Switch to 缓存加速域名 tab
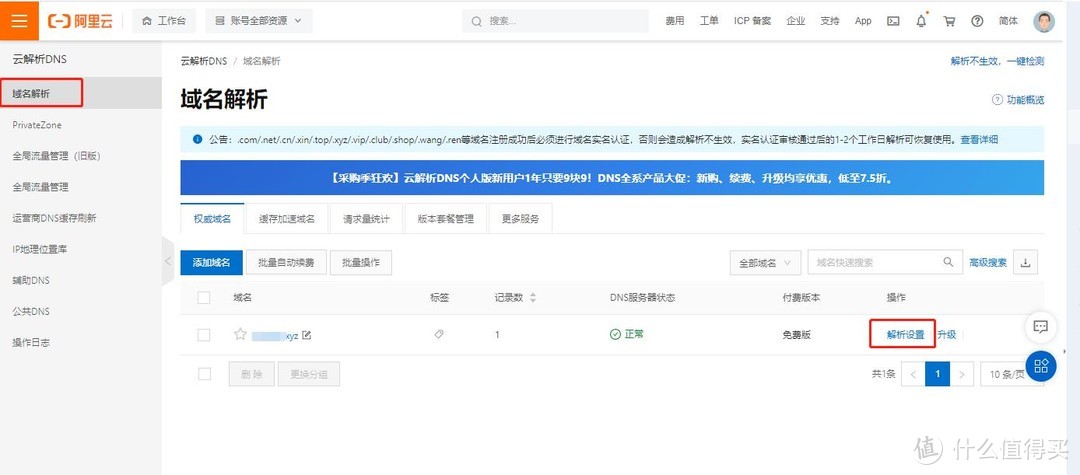Image resolution: width=1080 pixels, height=475 pixels. coord(287,219)
